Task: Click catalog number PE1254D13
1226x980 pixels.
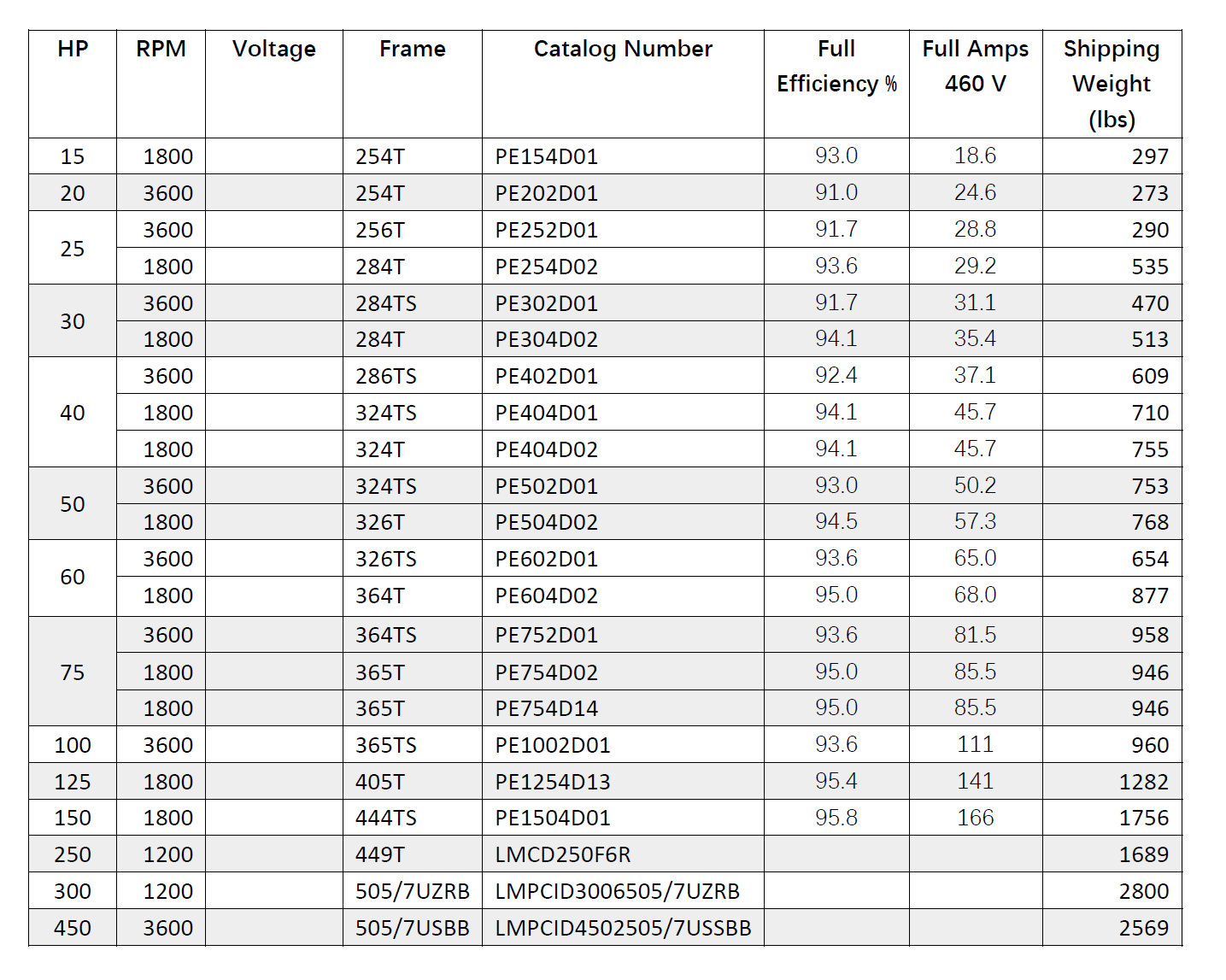Action: [x=553, y=782]
